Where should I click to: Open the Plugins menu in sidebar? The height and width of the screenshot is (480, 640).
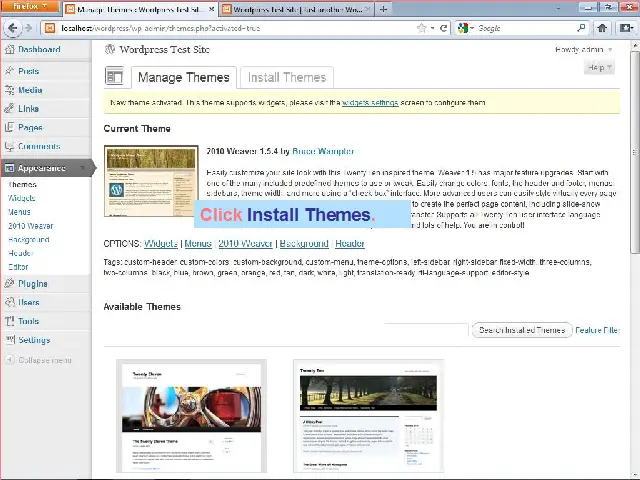click(33, 284)
